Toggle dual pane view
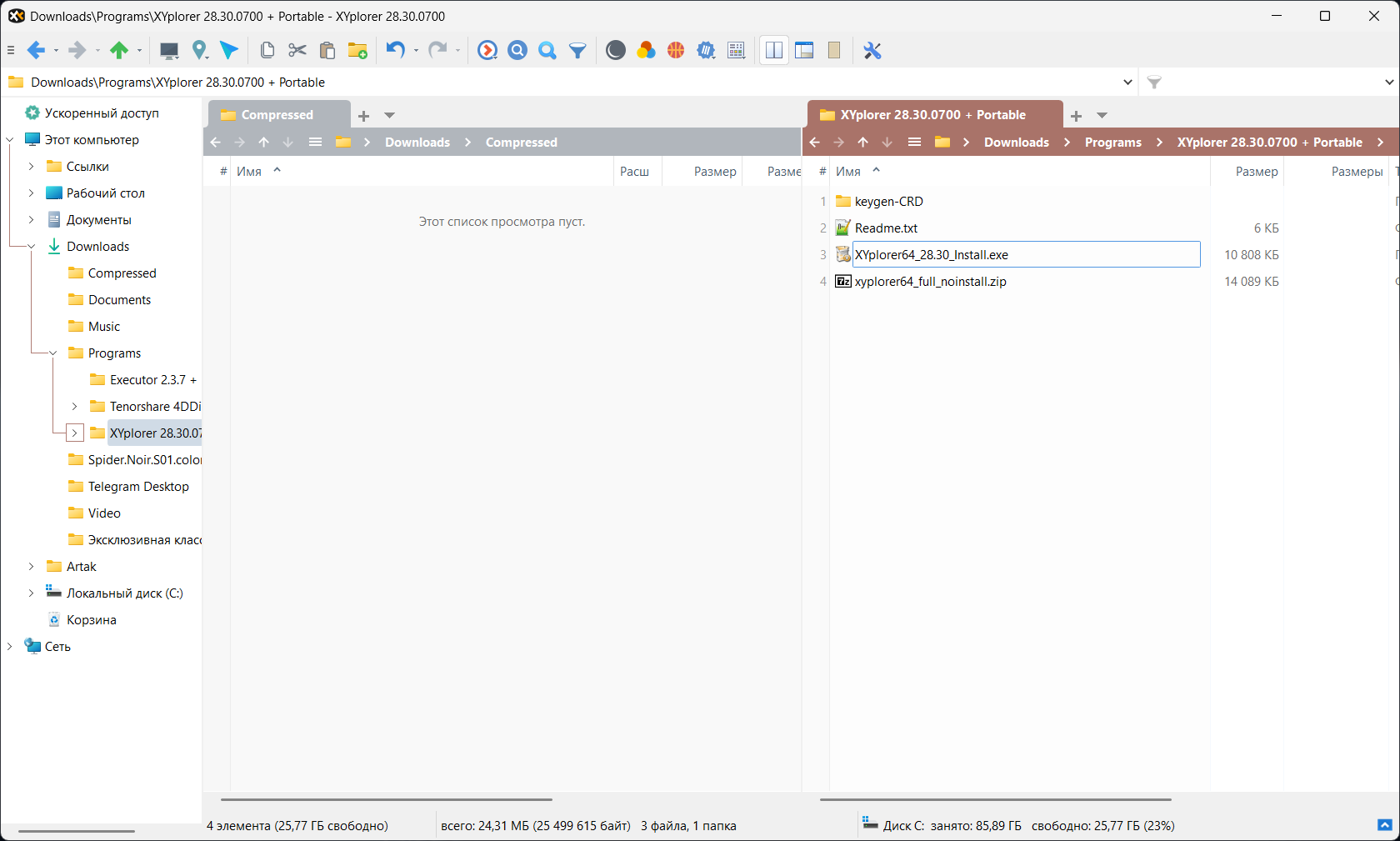This screenshot has width=1400, height=841. click(x=774, y=51)
